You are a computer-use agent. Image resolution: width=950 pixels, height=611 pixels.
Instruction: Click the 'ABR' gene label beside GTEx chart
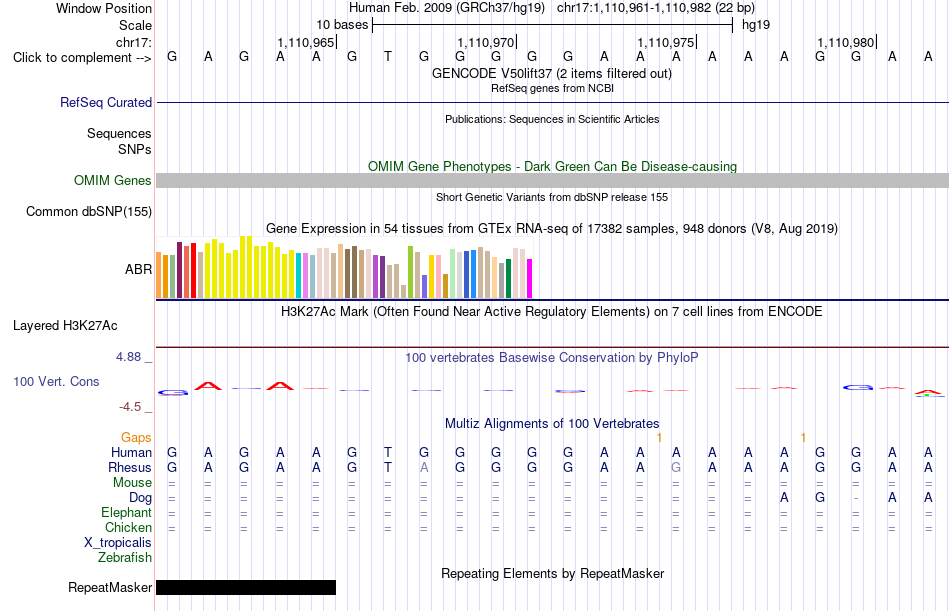pyautogui.click(x=138, y=269)
